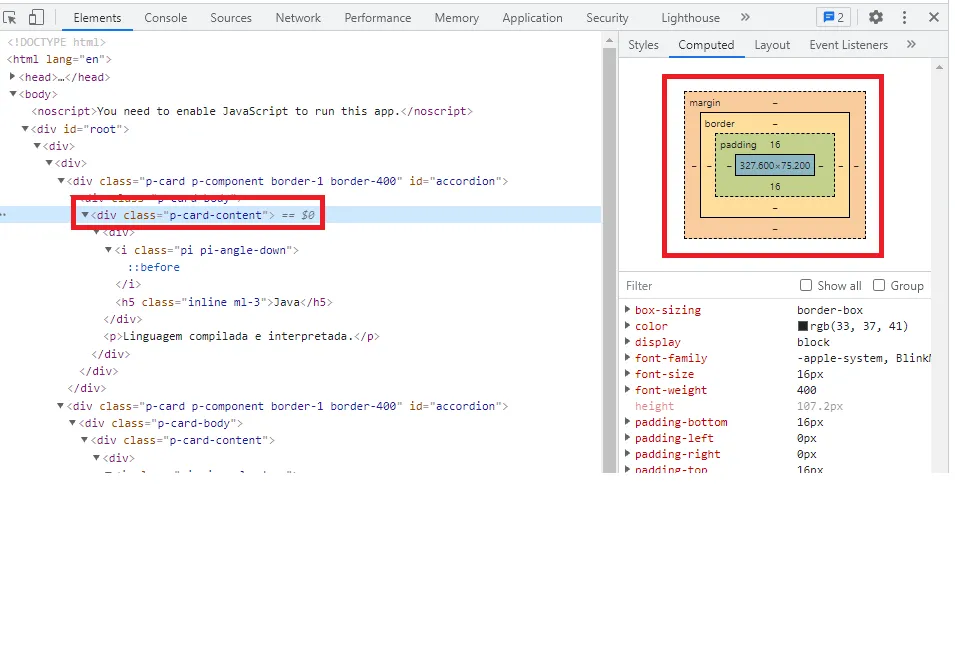Expand the head element node
This screenshot has height=669, width=955.
[x=12, y=77]
